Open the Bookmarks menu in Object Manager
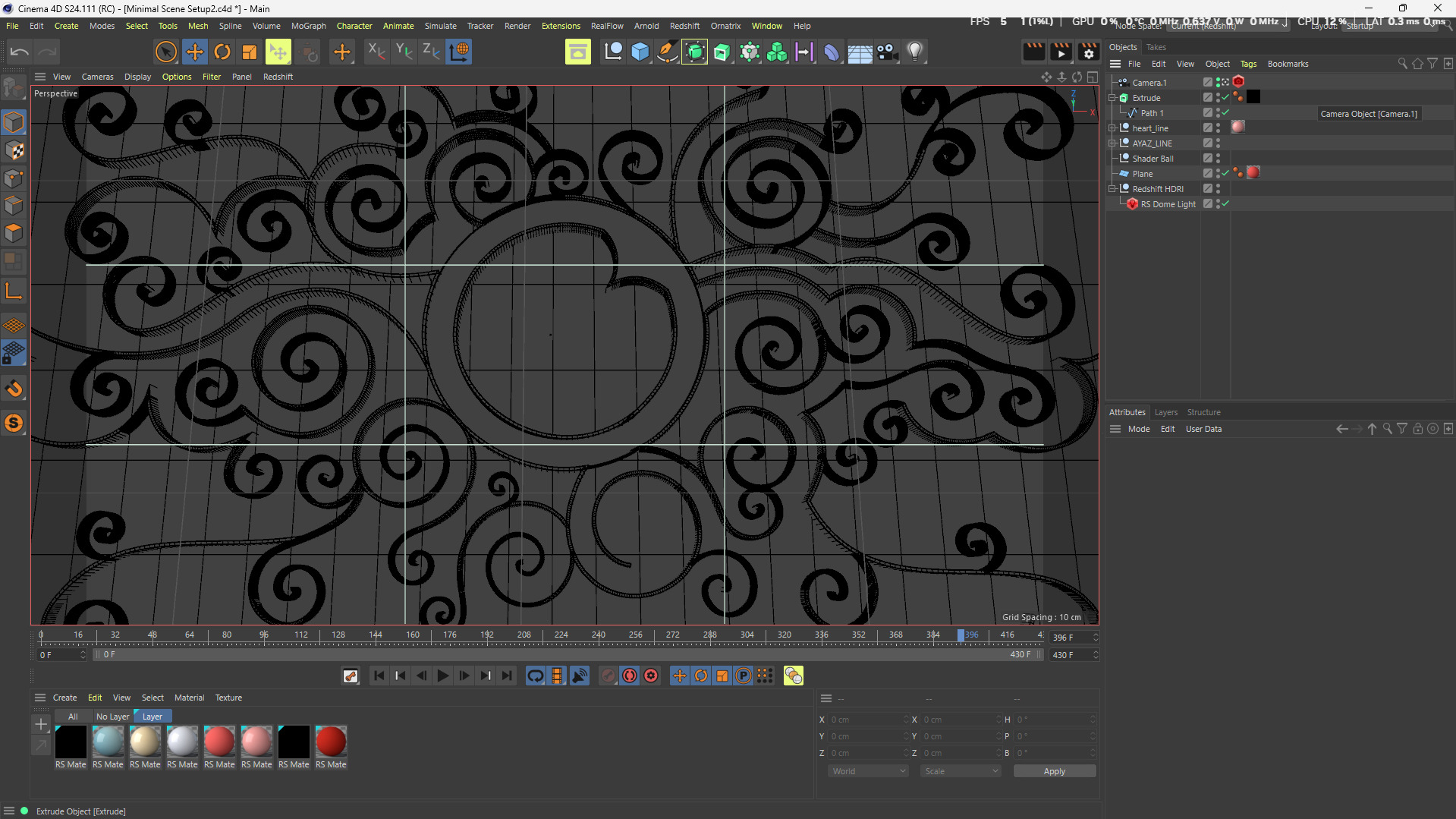This screenshot has height=819, width=1456. (1288, 64)
